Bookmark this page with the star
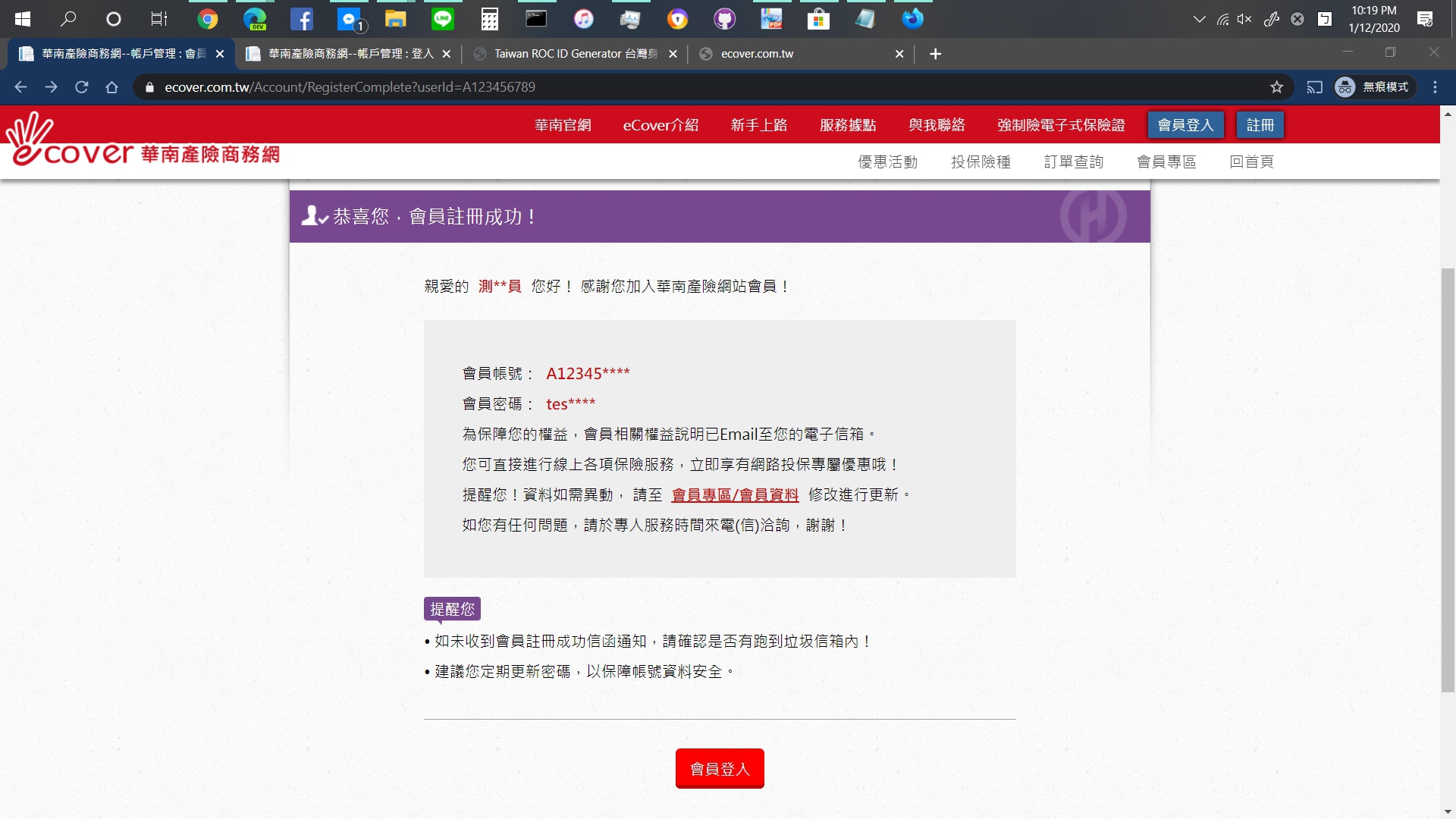The image size is (1456, 819). [x=1277, y=87]
